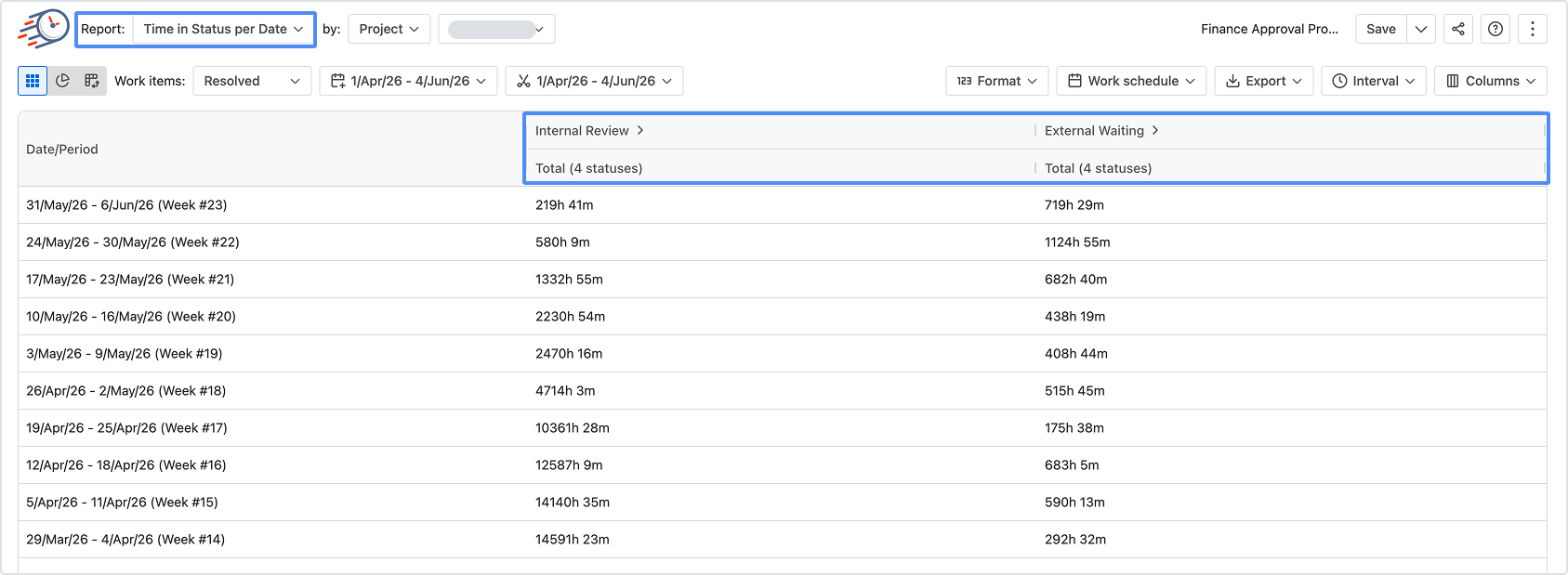Switch to grid table view
This screenshot has height=575, width=1568.
click(33, 81)
